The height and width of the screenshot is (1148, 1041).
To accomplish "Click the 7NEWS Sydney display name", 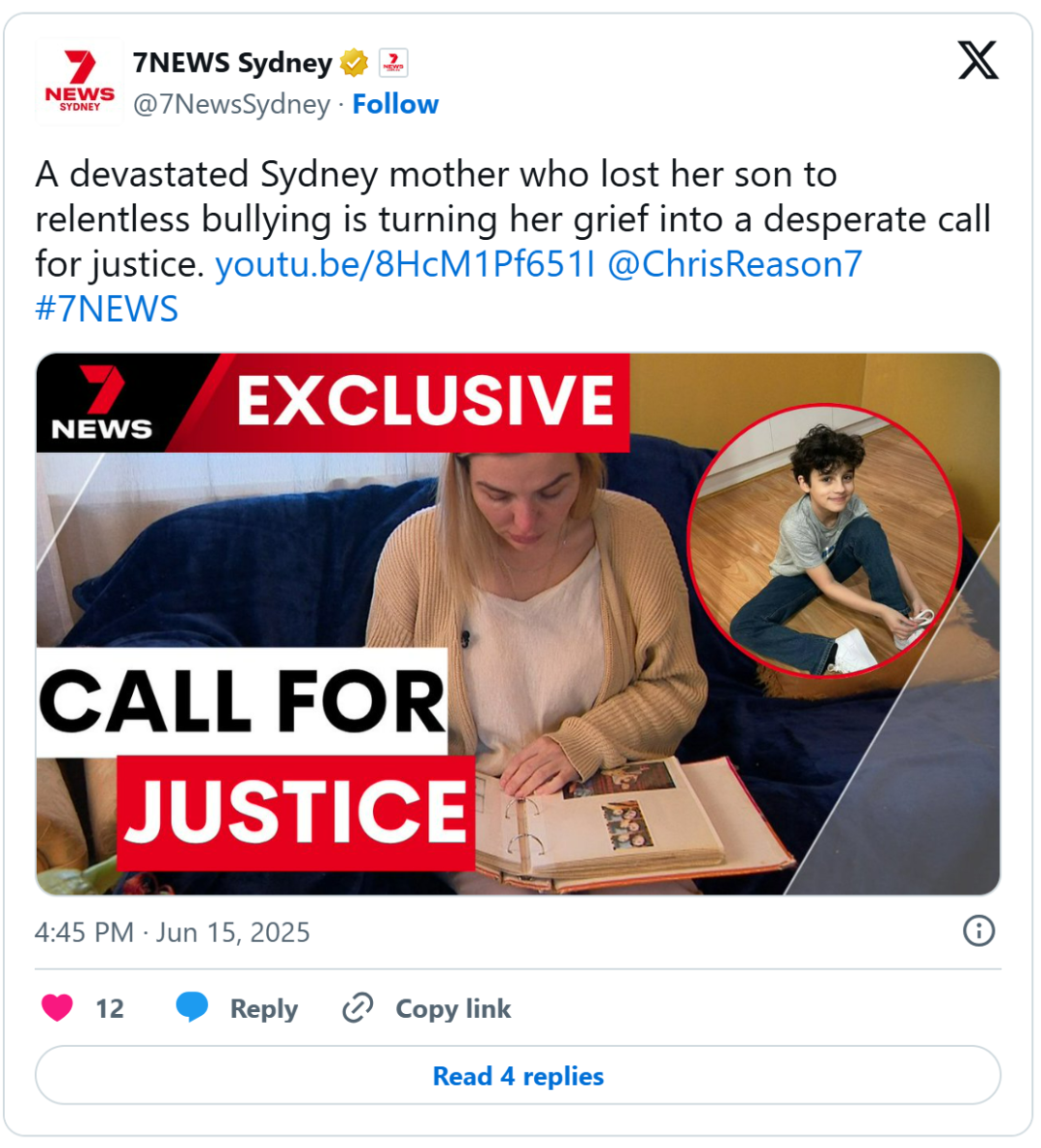I will (x=233, y=64).
